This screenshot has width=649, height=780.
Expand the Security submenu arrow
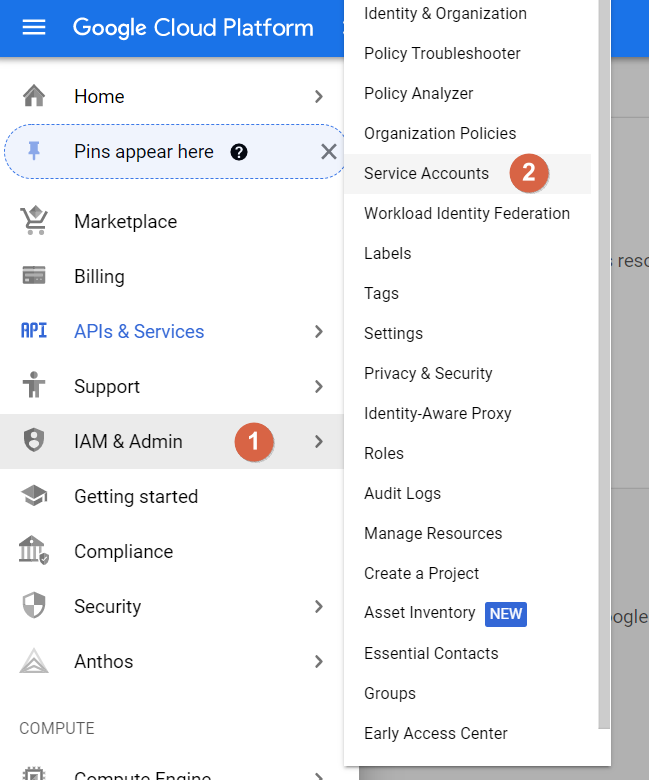[x=318, y=606]
